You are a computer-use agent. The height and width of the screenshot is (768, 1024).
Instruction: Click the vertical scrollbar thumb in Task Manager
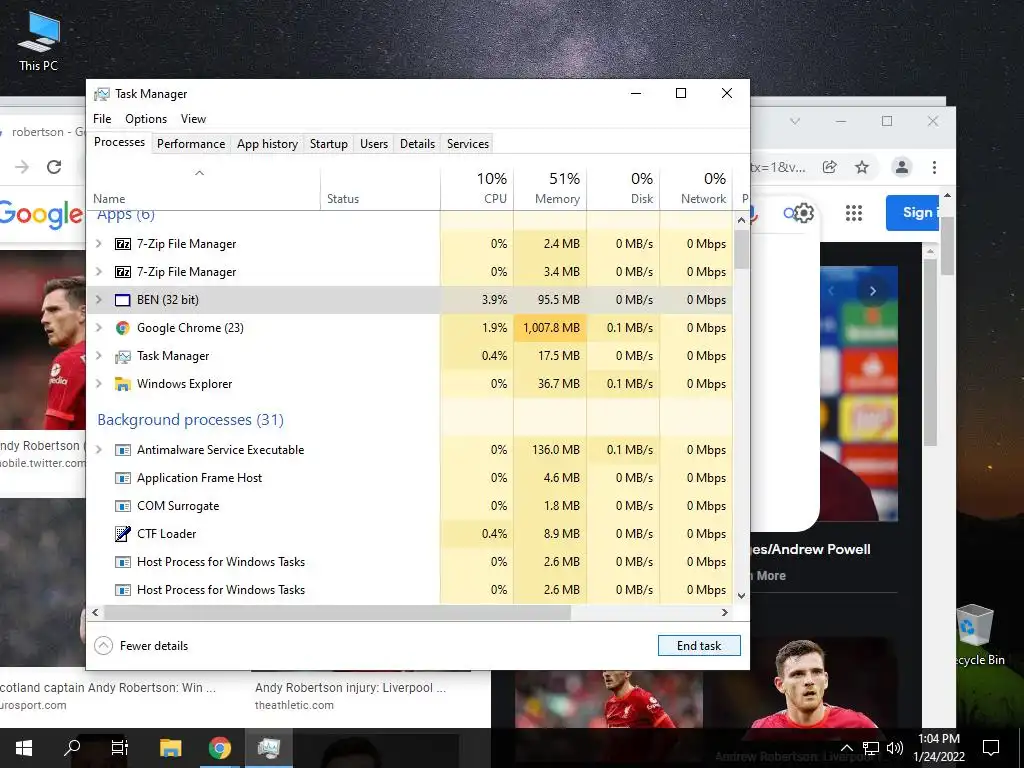[741, 249]
